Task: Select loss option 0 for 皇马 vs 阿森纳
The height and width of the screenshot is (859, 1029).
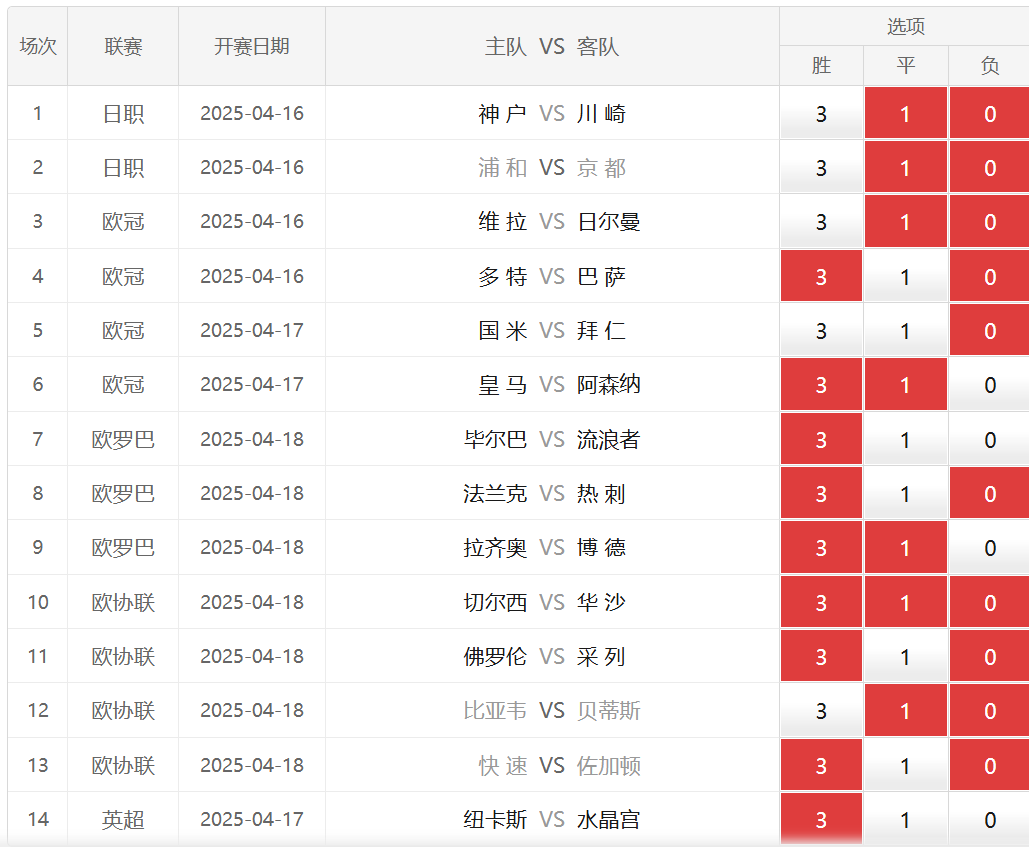Action: [x=990, y=385]
